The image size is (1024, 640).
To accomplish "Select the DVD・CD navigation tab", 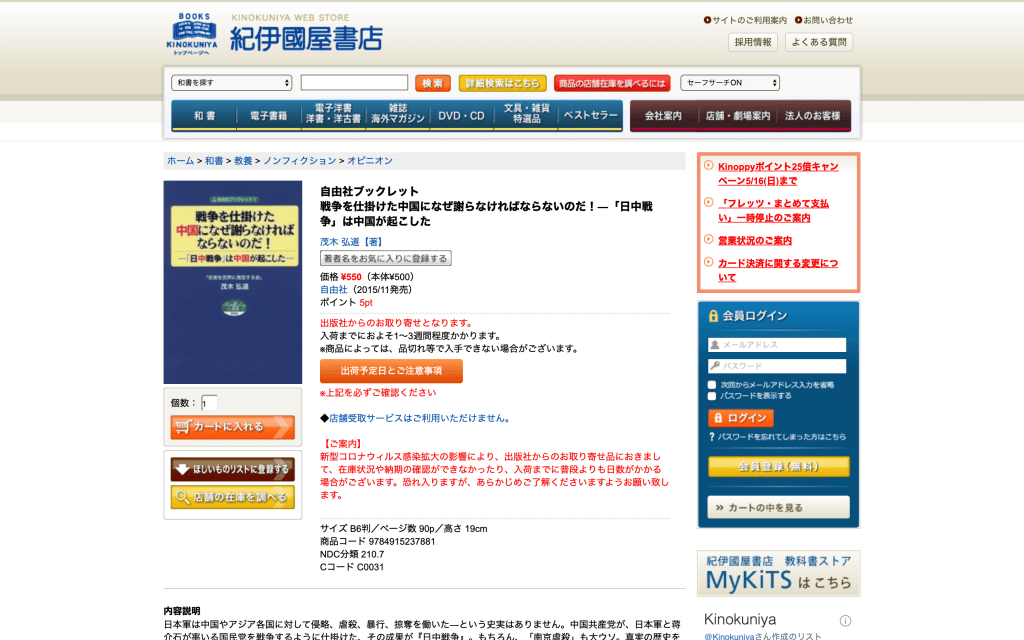I will [461, 116].
